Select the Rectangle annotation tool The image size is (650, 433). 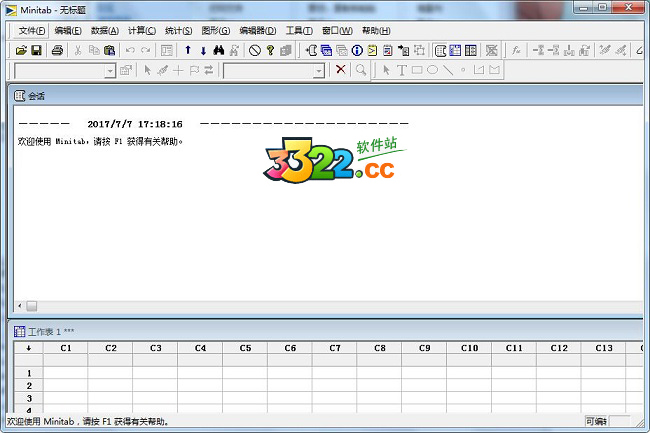(x=417, y=70)
